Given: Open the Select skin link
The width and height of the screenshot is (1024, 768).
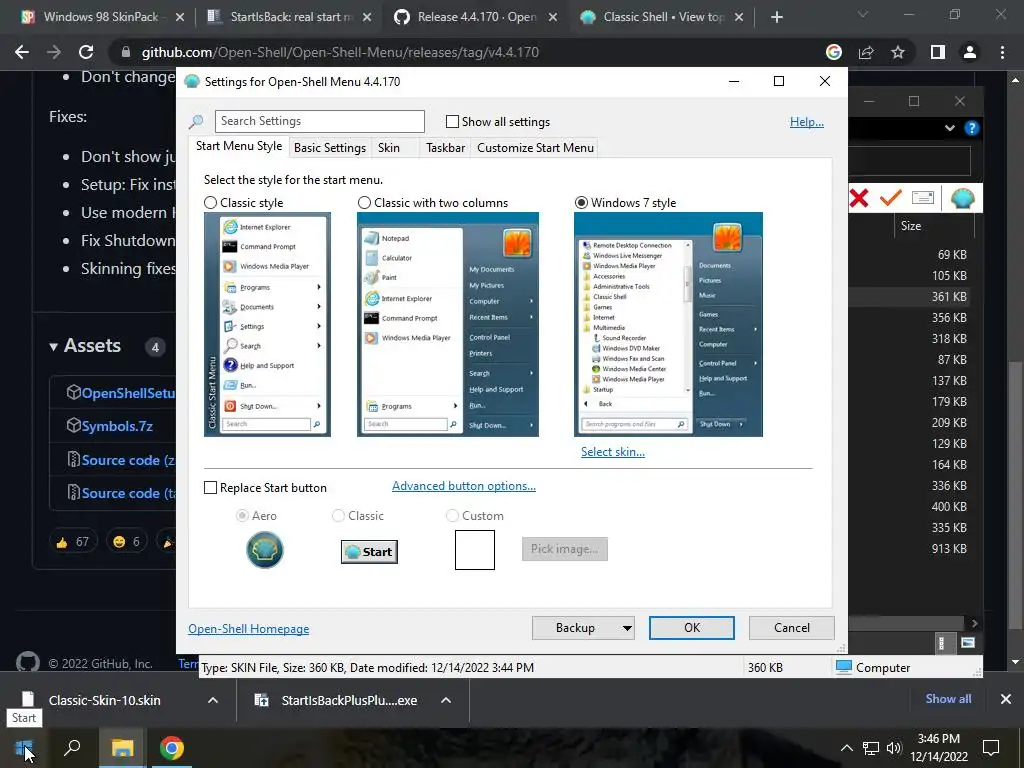Looking at the screenshot, I should [x=613, y=452].
